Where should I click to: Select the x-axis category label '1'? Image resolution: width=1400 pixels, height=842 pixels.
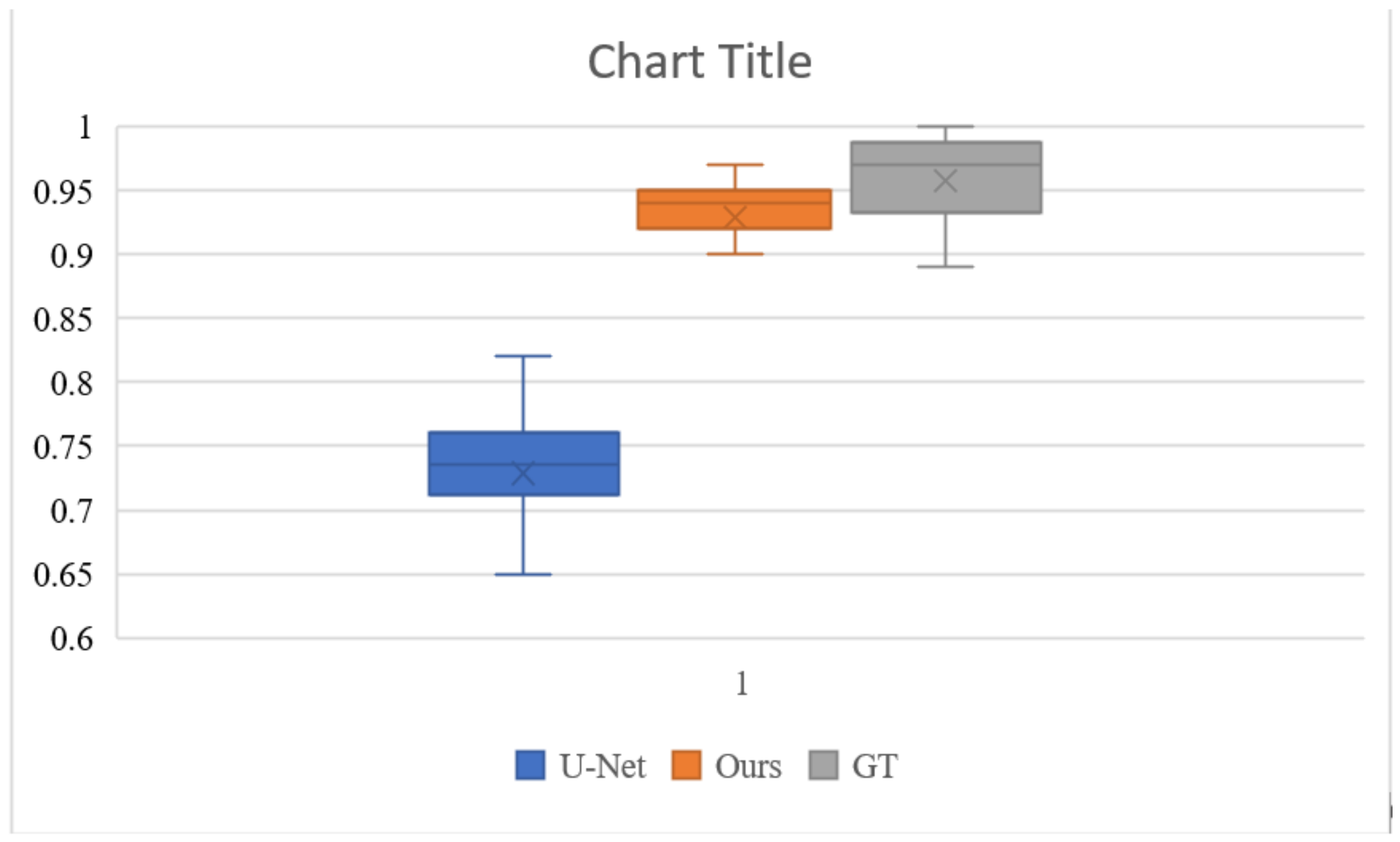[x=742, y=684]
